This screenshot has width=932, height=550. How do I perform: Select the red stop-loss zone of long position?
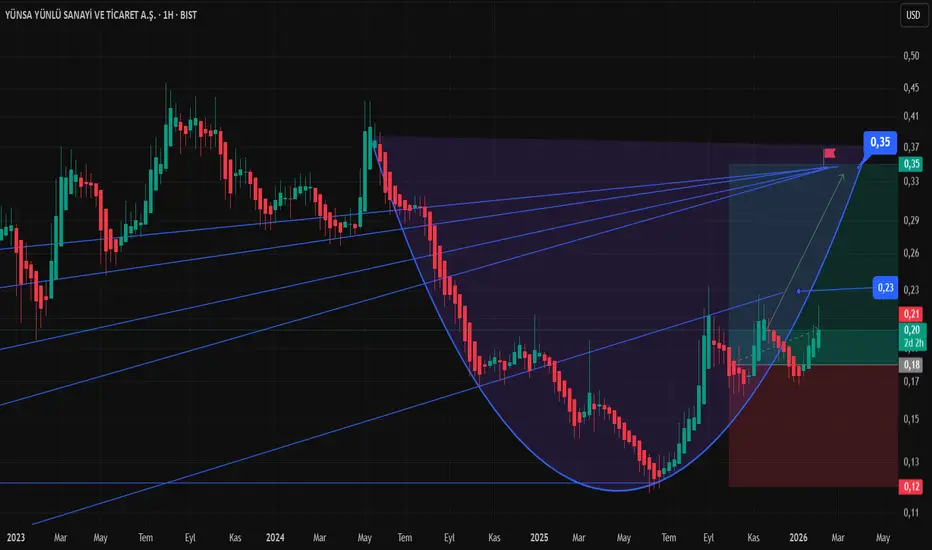tap(813, 426)
